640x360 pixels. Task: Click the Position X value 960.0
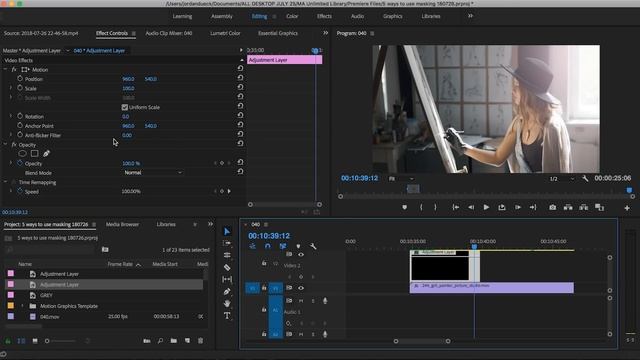(128, 79)
